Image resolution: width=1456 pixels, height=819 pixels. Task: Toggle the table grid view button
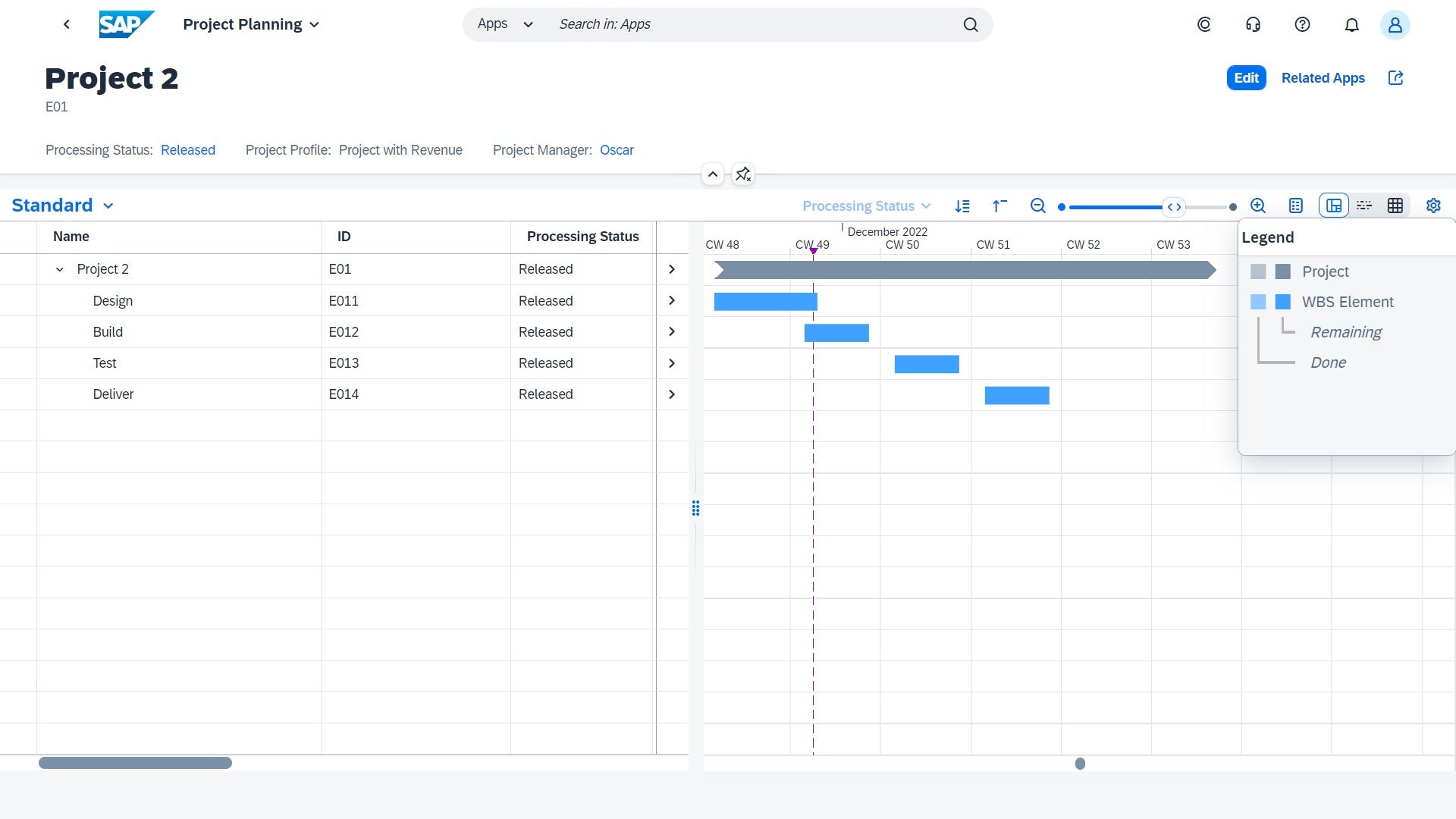coord(1395,206)
